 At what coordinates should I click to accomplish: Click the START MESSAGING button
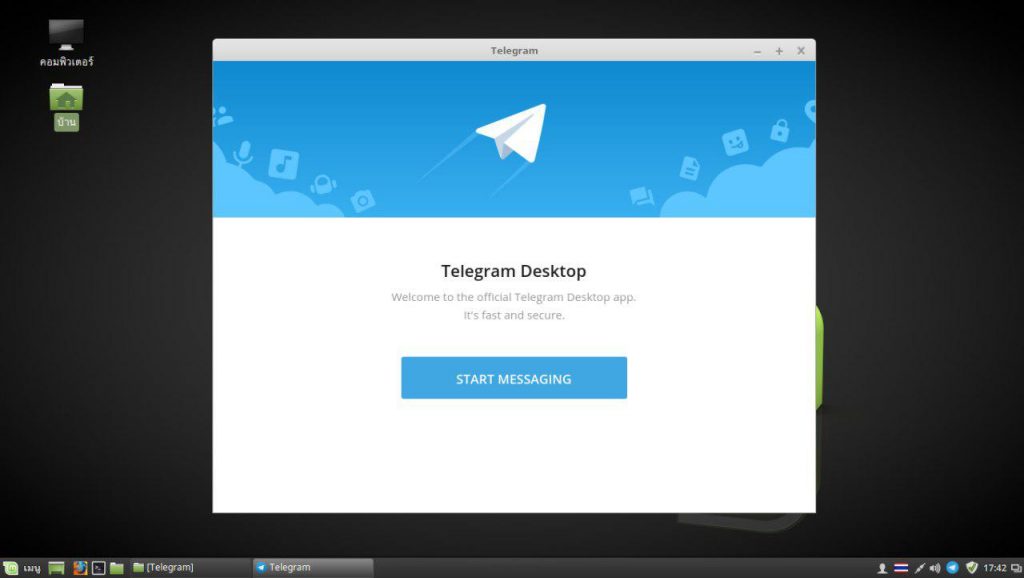tap(514, 377)
